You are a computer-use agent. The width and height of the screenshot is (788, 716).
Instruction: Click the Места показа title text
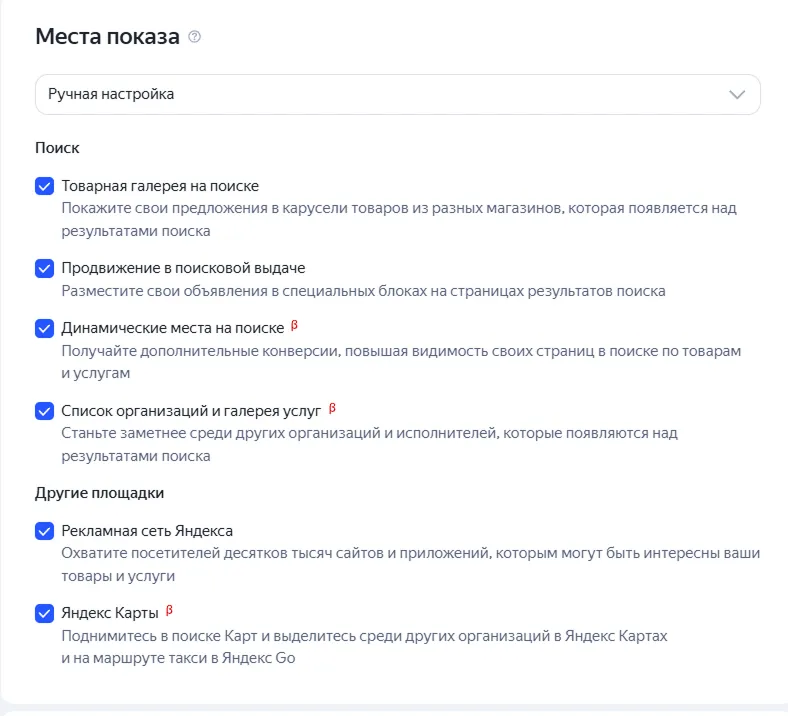click(x=107, y=37)
